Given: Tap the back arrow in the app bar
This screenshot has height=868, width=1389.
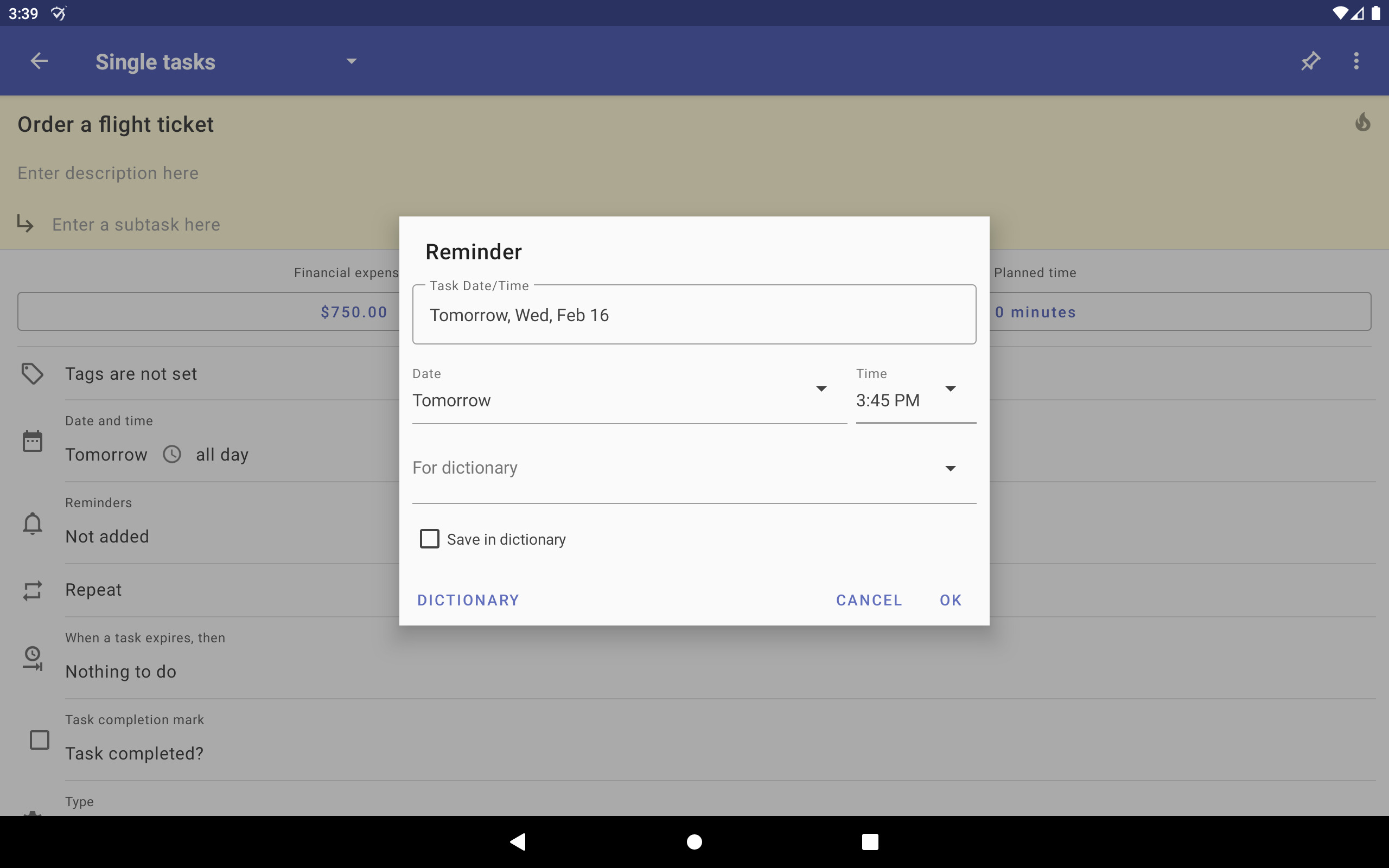Looking at the screenshot, I should coord(39,61).
